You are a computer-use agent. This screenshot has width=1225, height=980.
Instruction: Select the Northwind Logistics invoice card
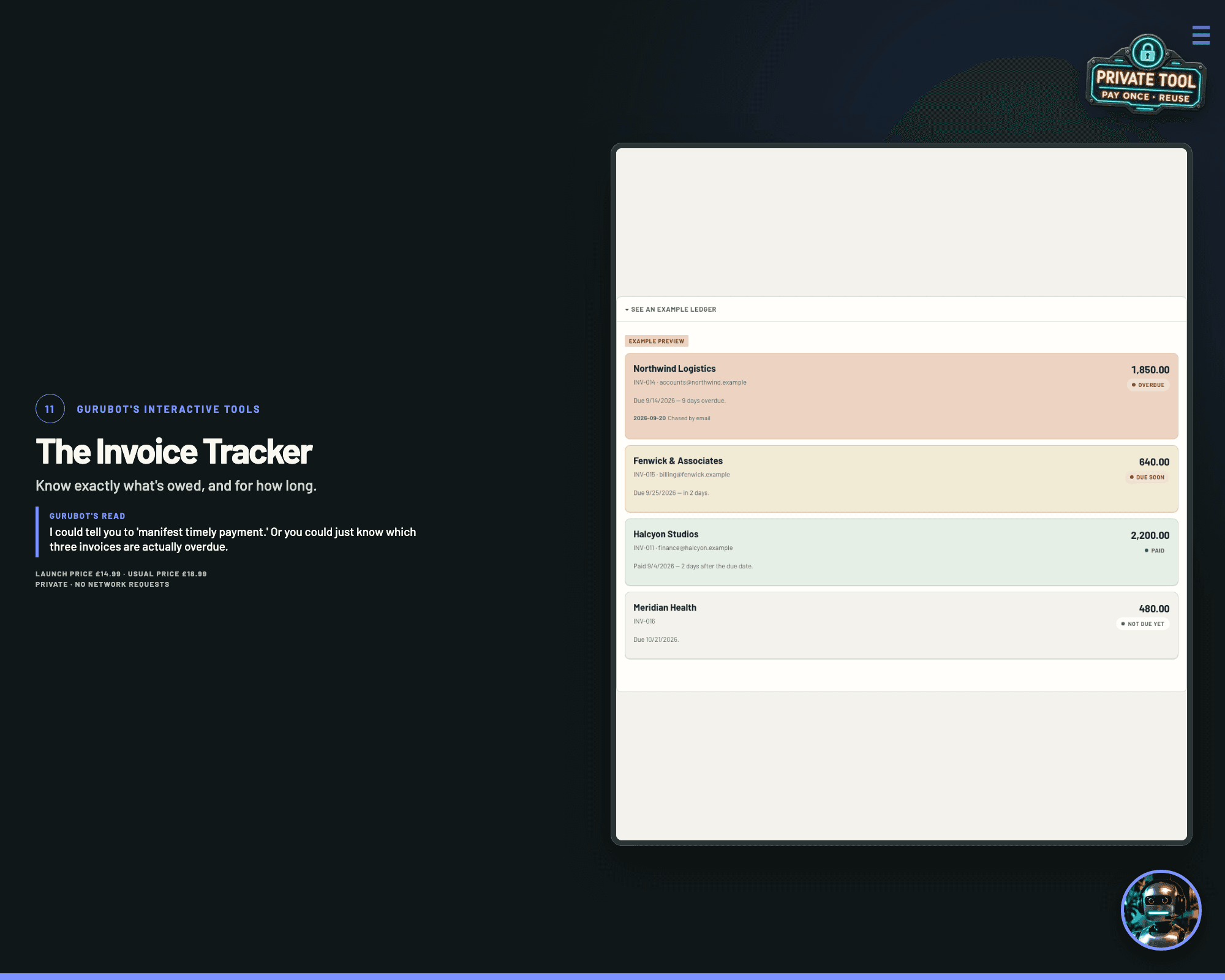click(901, 396)
